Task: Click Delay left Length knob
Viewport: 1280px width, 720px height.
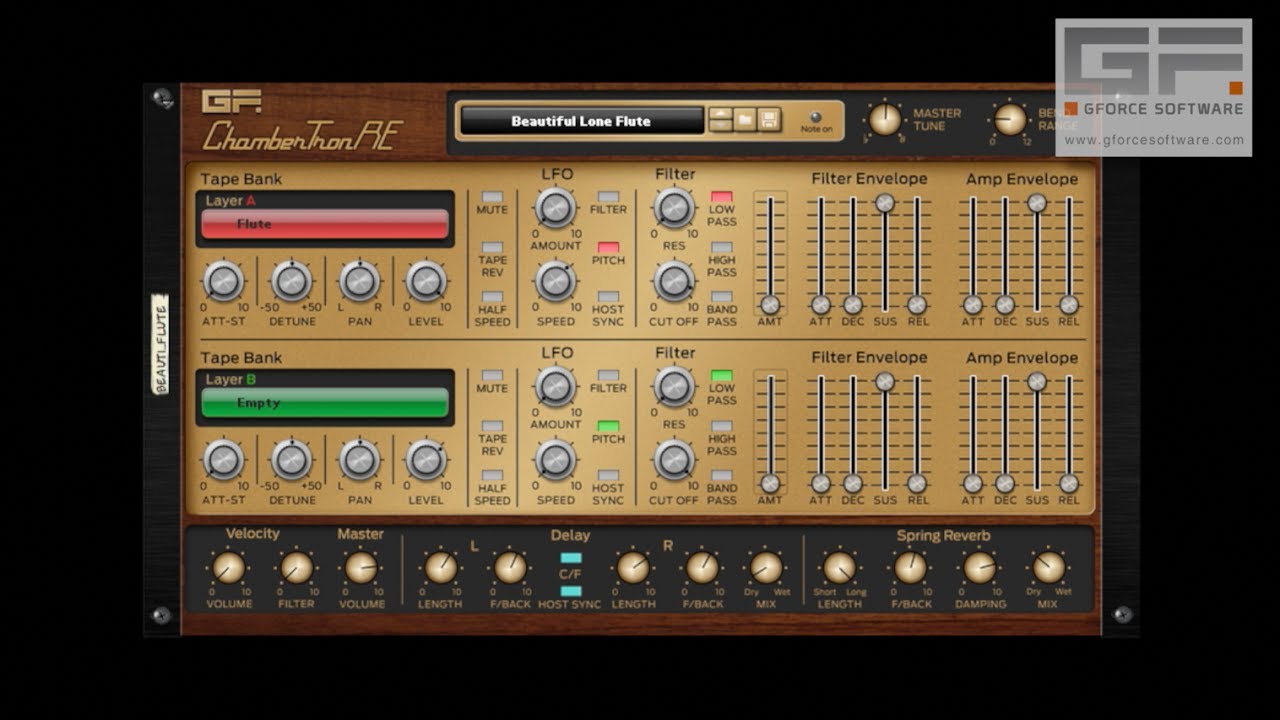Action: pyautogui.click(x=441, y=568)
